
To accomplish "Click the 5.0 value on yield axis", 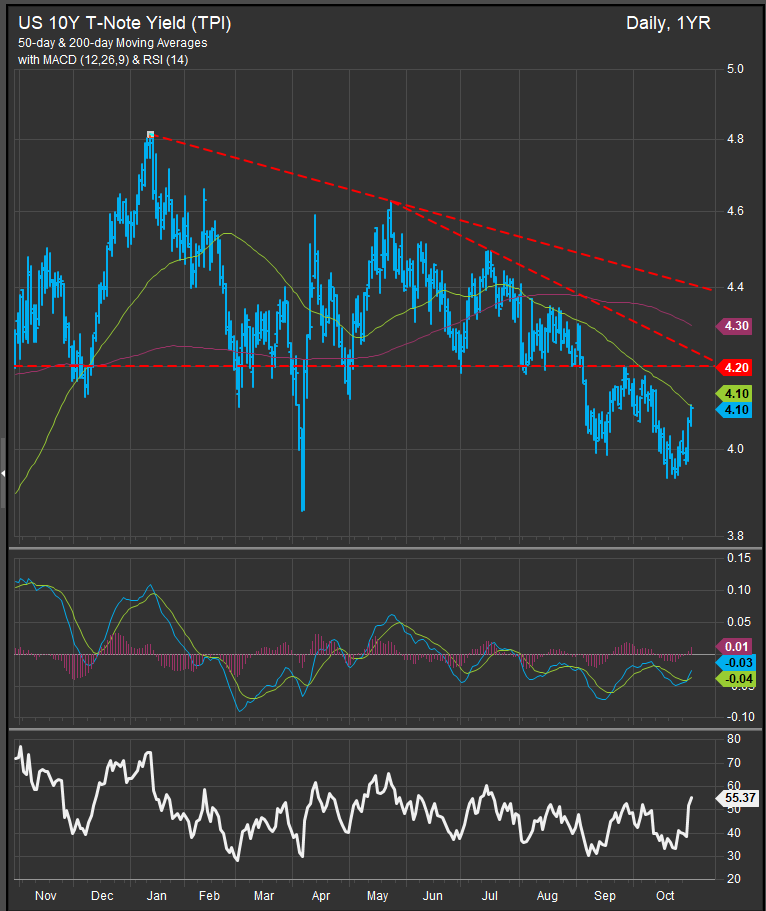I will (735, 69).
